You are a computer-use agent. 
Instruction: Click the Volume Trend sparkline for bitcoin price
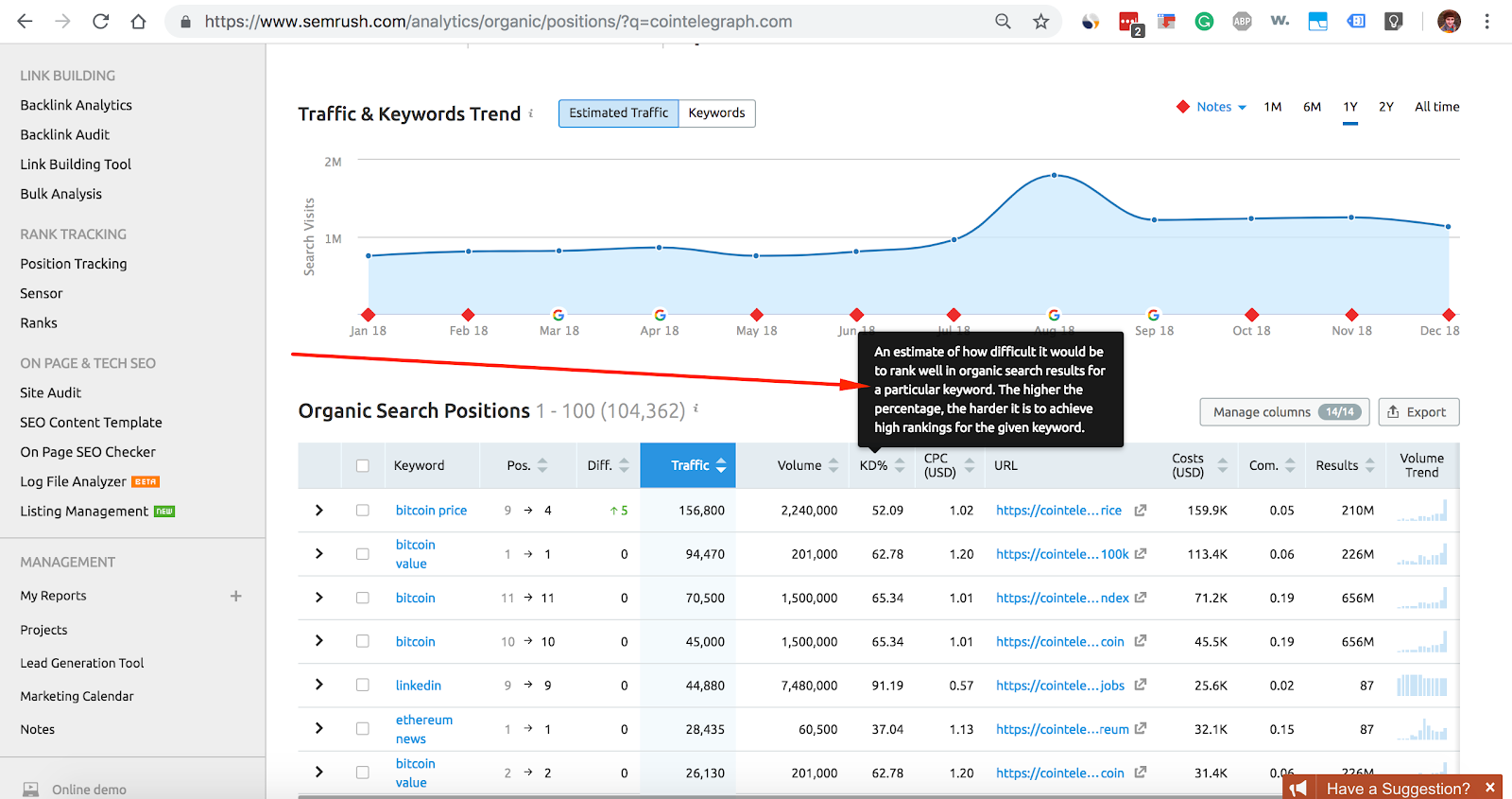coord(1421,510)
